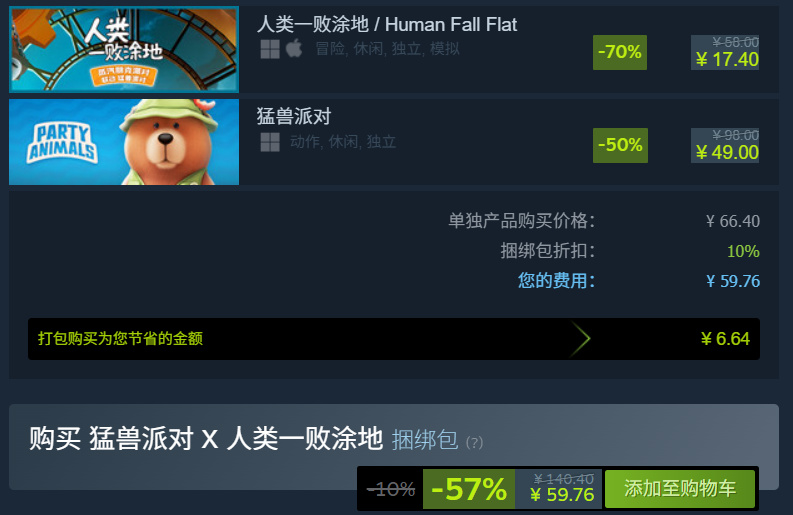Image resolution: width=793 pixels, height=515 pixels.
Task: Click the ¥ 59.76 bundle final price
Action: (x=562, y=495)
